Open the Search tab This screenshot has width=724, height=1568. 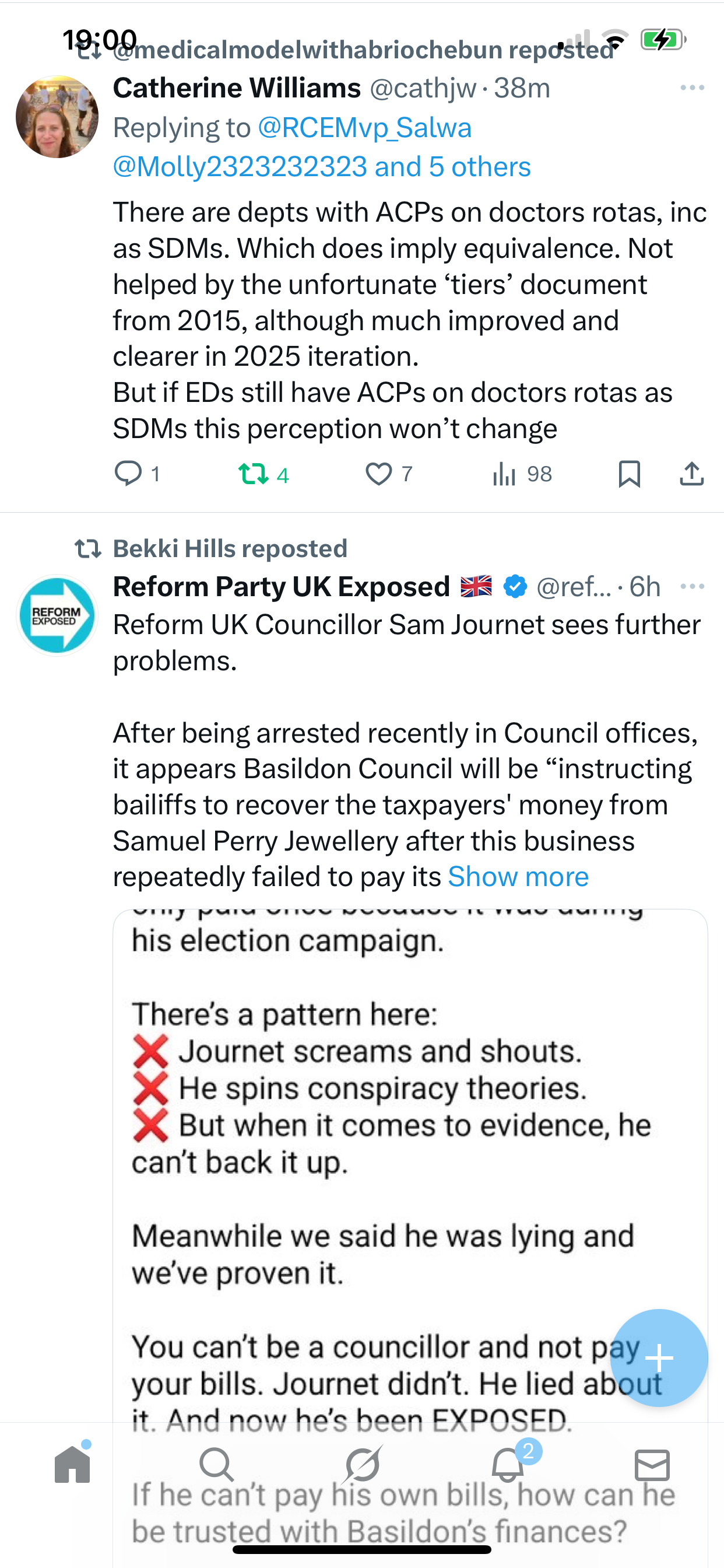coord(217,1465)
